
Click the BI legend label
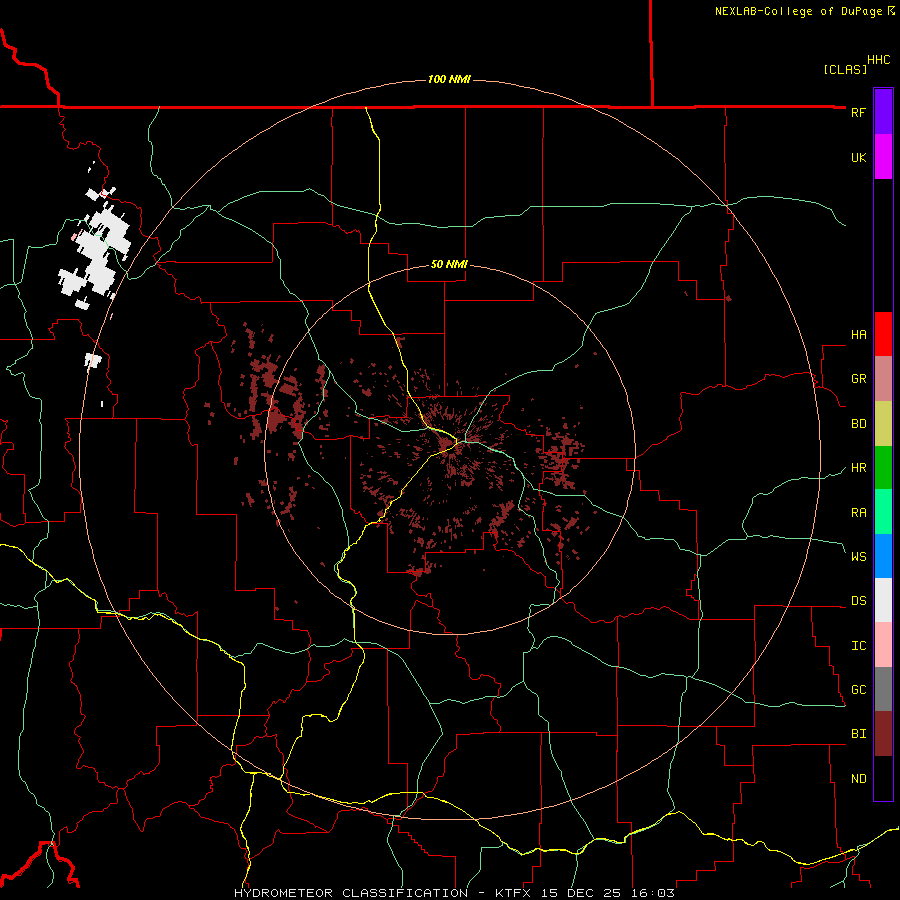click(858, 734)
